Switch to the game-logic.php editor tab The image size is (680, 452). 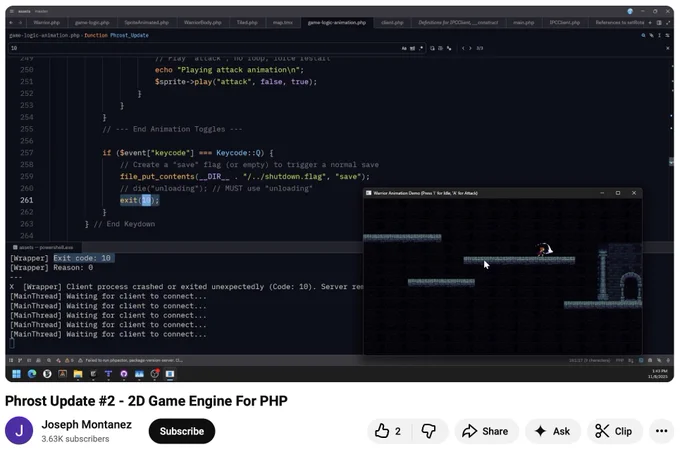[x=92, y=23]
